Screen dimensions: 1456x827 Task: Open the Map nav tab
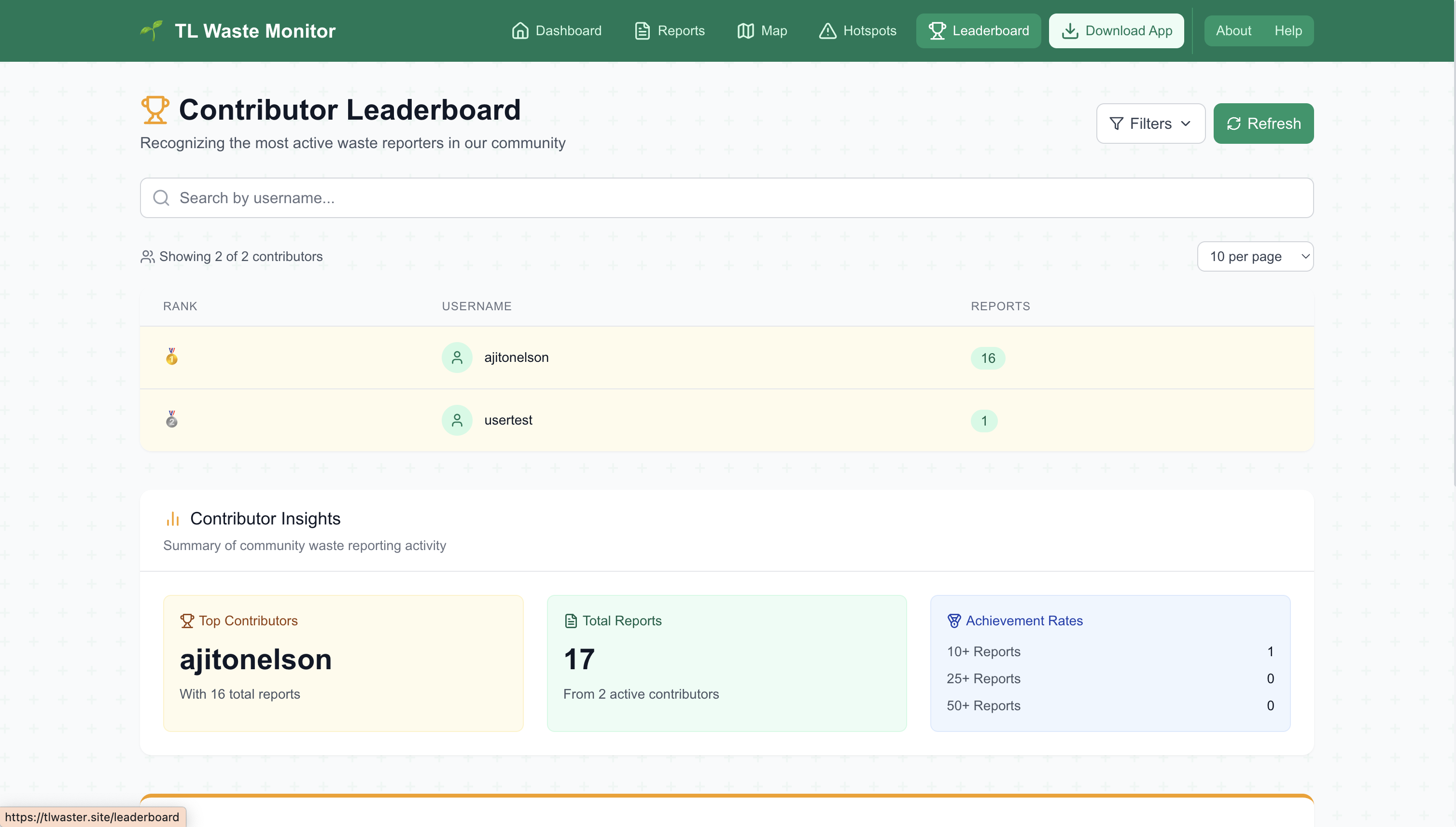tap(762, 31)
